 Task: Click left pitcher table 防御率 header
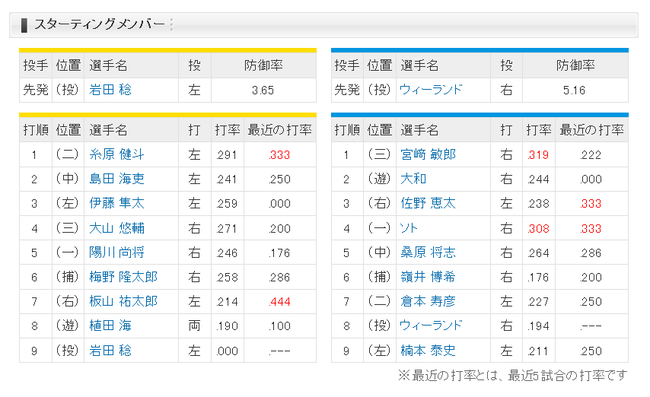coord(264,65)
